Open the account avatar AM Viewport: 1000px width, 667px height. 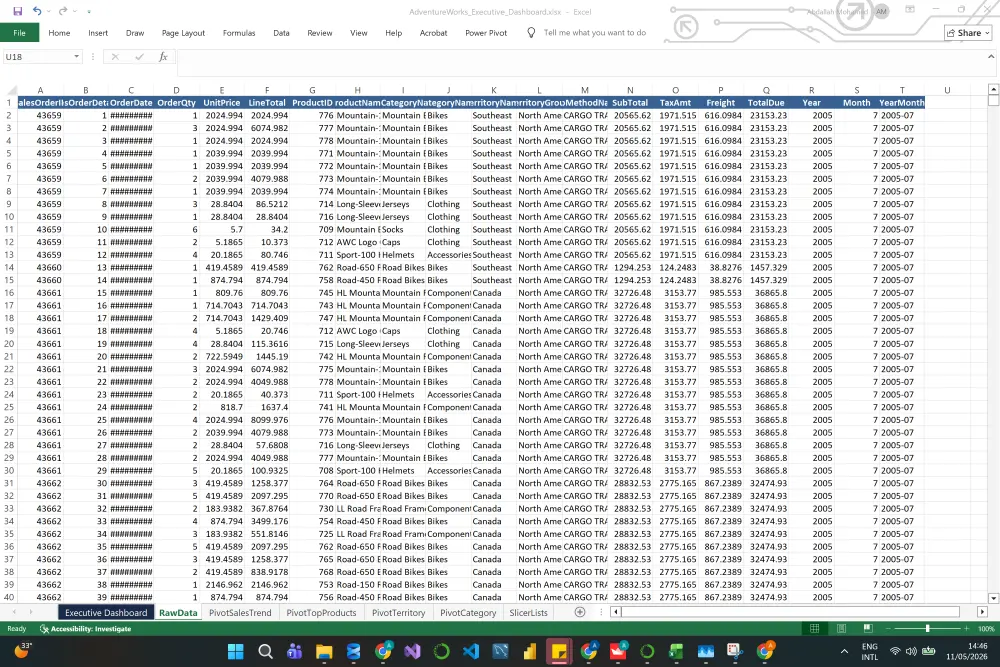(x=881, y=11)
